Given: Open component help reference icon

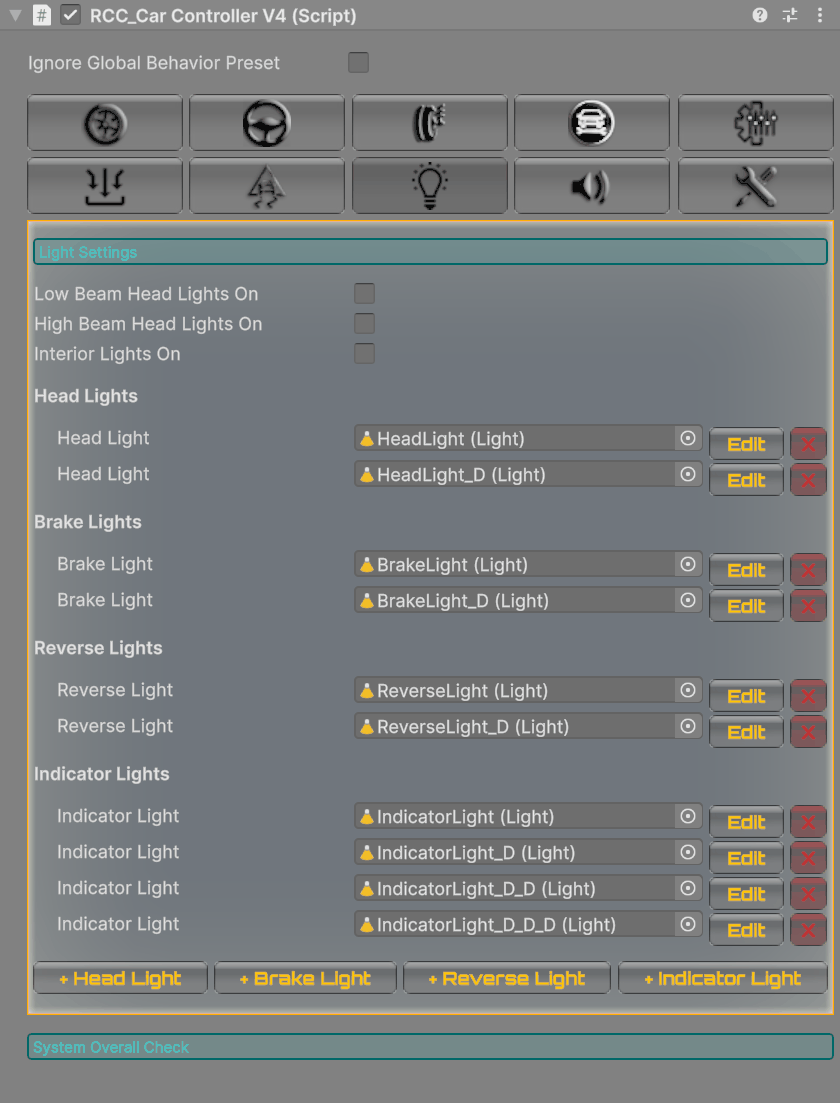Looking at the screenshot, I should tap(760, 15).
